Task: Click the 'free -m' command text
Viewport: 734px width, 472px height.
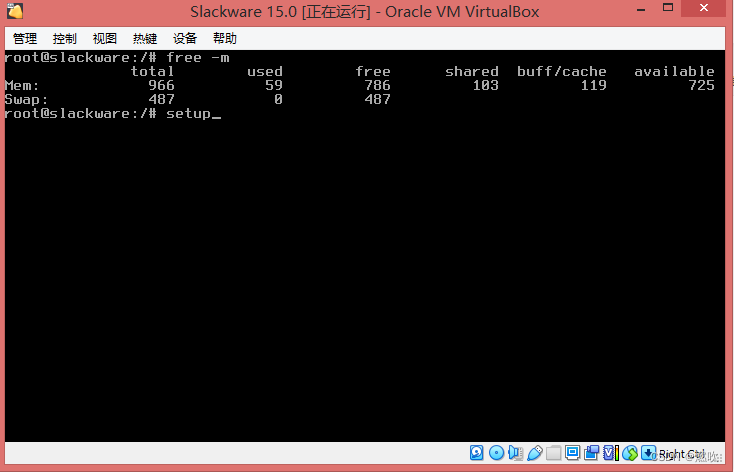Action: coord(198,58)
